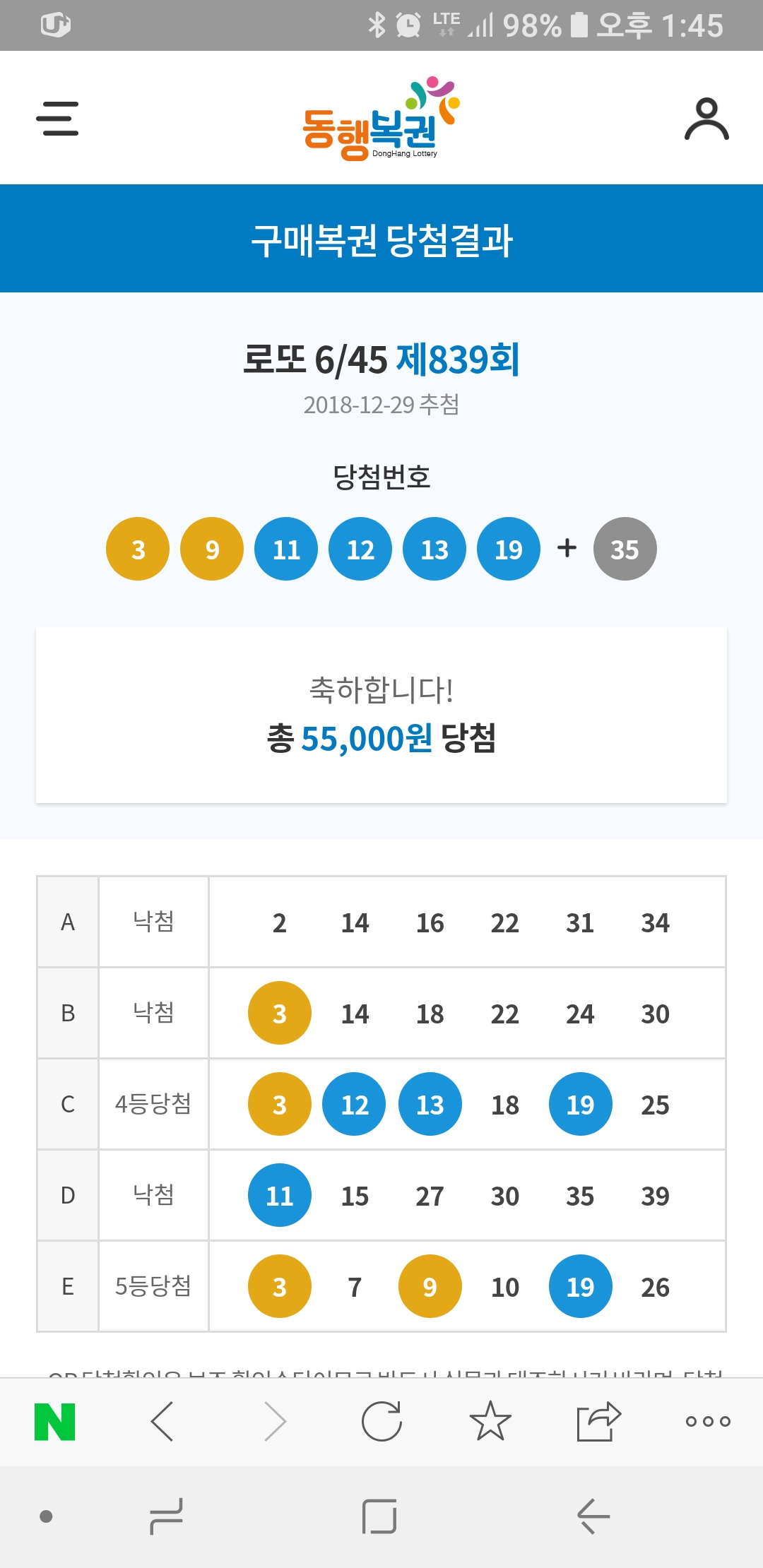Tap the user profile icon

[x=706, y=119]
